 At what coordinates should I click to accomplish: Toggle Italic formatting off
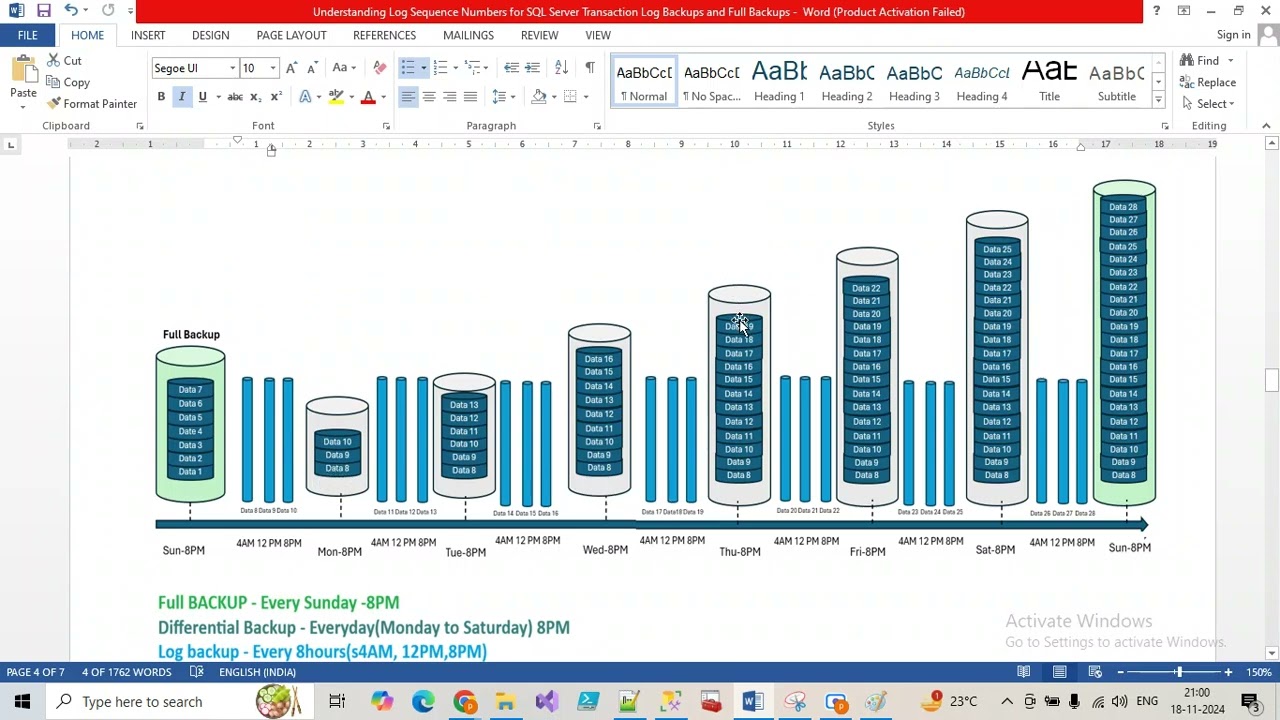point(182,97)
